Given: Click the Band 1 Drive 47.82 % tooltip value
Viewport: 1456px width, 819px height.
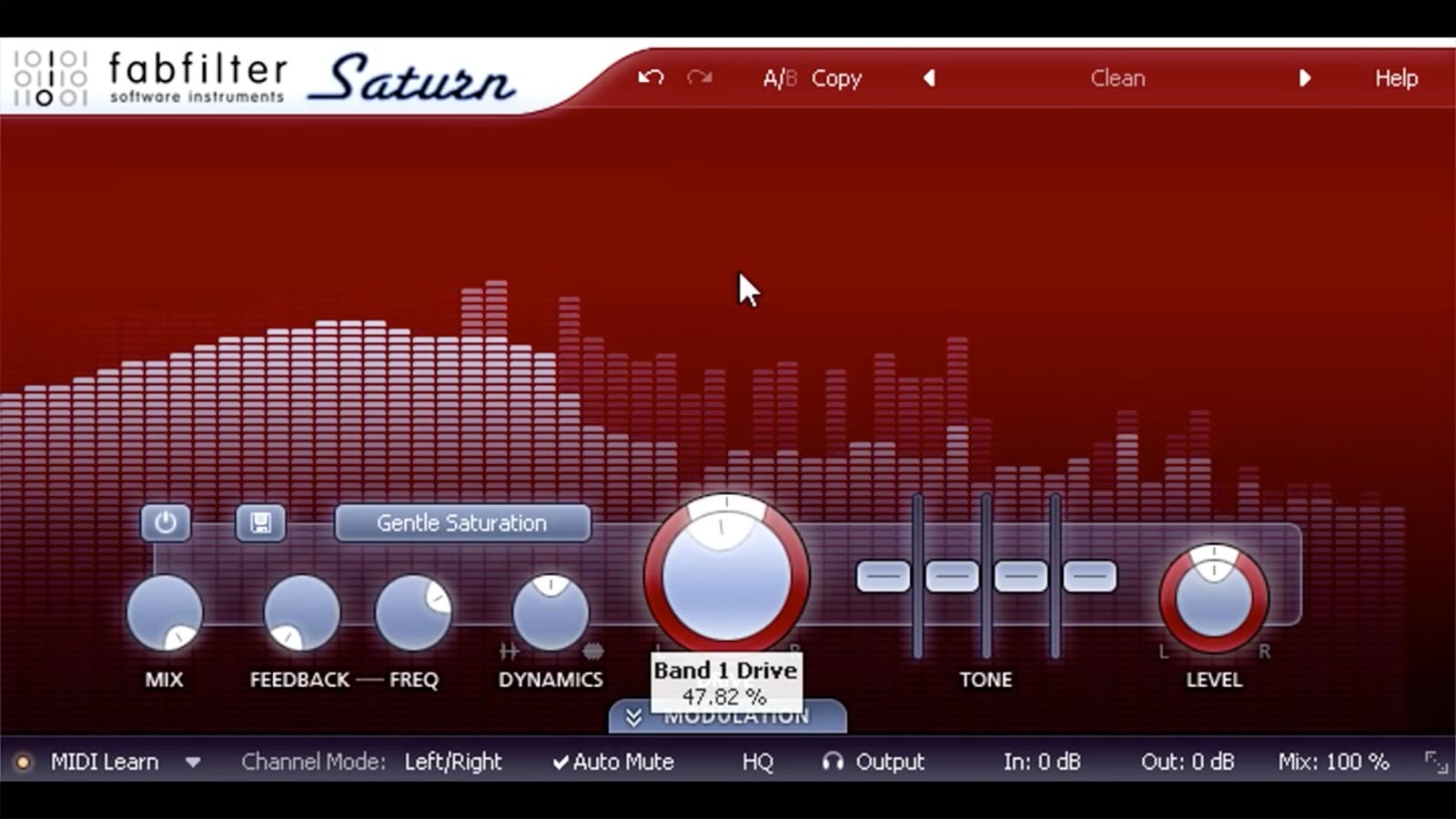Looking at the screenshot, I should tap(724, 697).
